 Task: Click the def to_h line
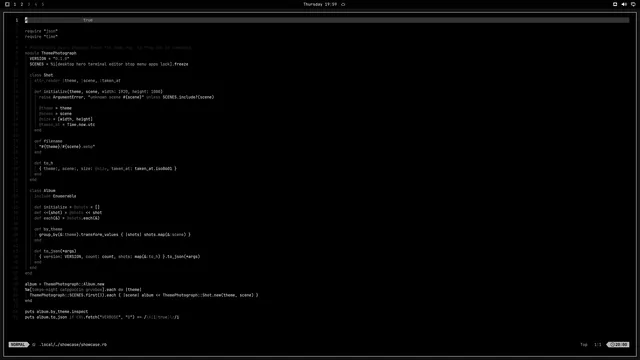(44, 163)
